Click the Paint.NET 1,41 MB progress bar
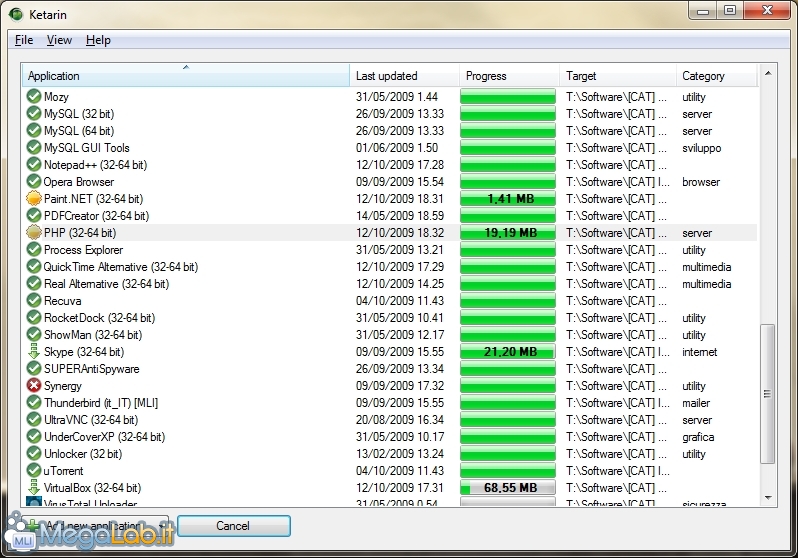 coord(507,199)
